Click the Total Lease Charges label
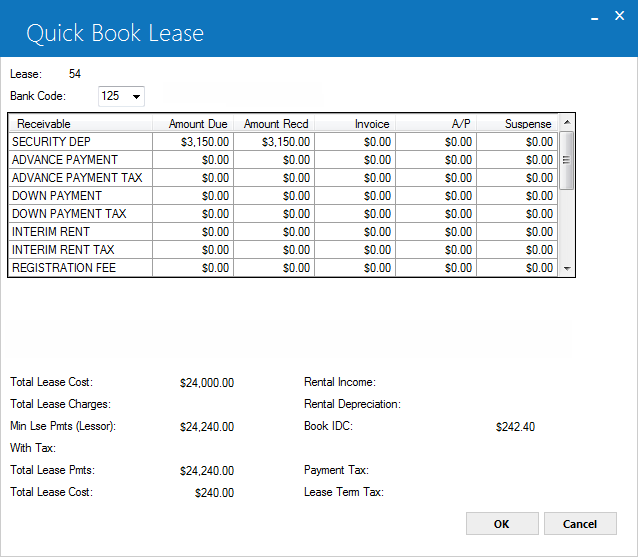The image size is (638, 557). 61,404
